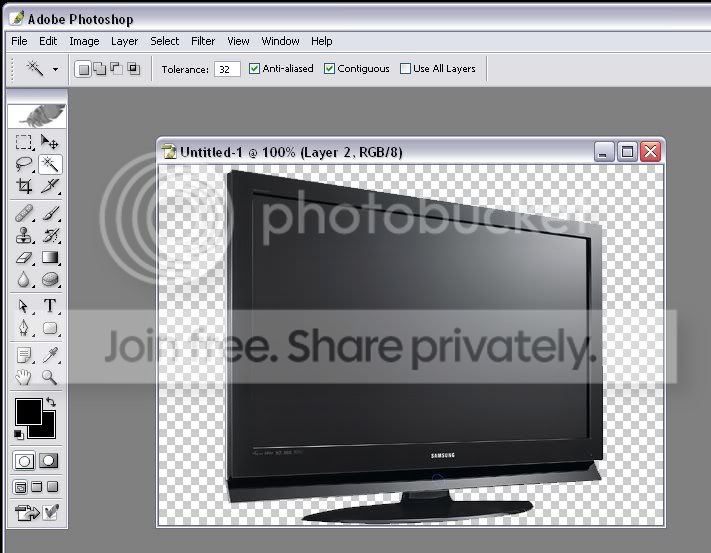The width and height of the screenshot is (711, 553).
Task: Select the Clone Stamp tool
Action: (x=24, y=235)
